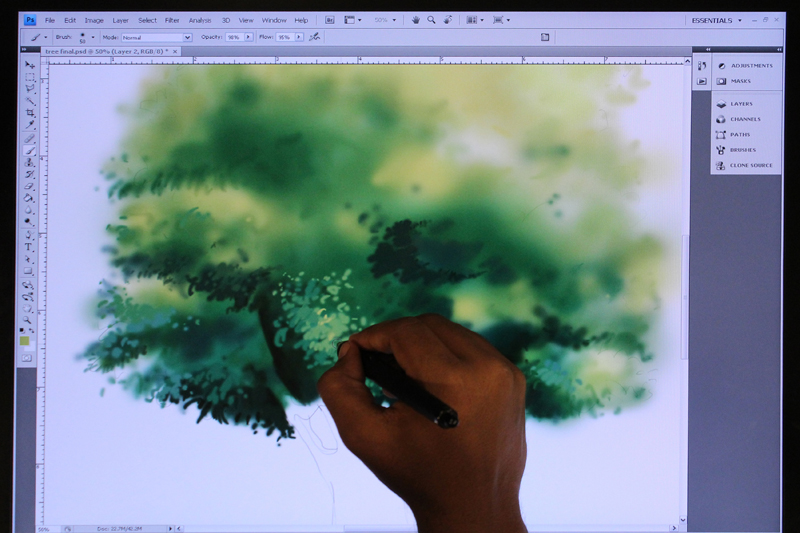This screenshot has height=533, width=800.
Task: Open the Screen Mode dropdown
Action: (x=502, y=20)
